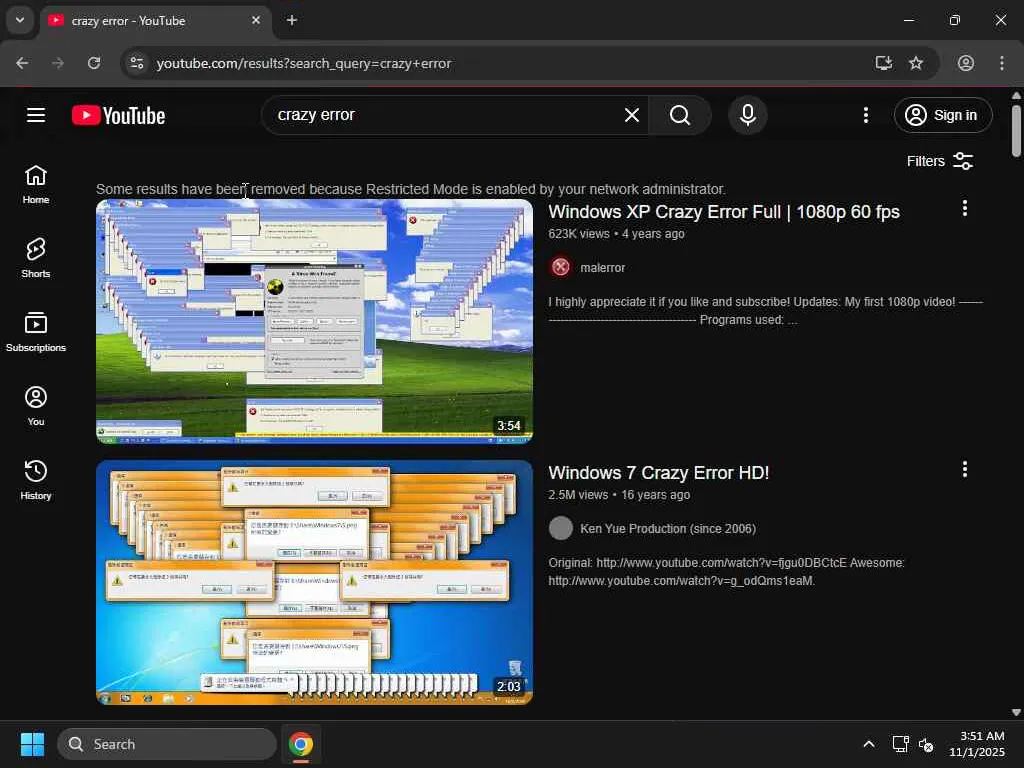This screenshot has height=768, width=1024.
Task: Go to the YouTube logo home link
Action: tap(118, 116)
